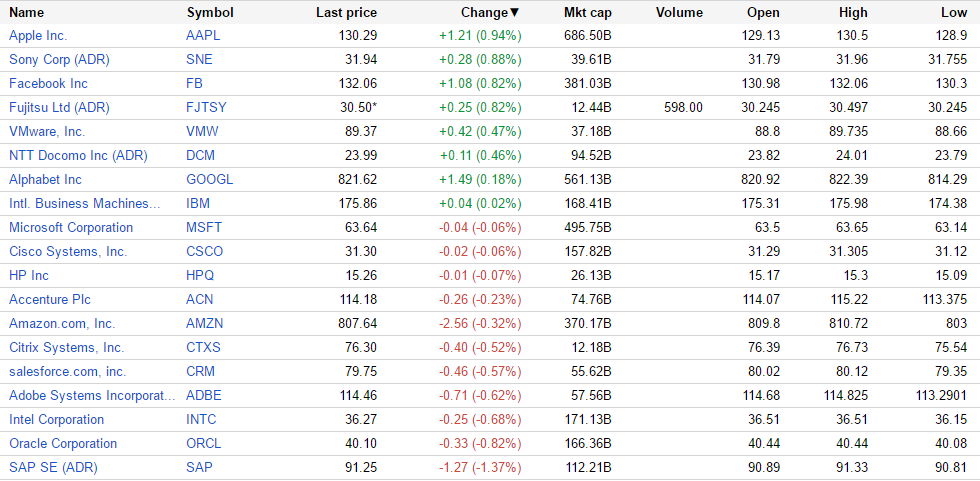Open Microsoft Corporation company link
This screenshot has height=481, width=980.
coord(71,228)
